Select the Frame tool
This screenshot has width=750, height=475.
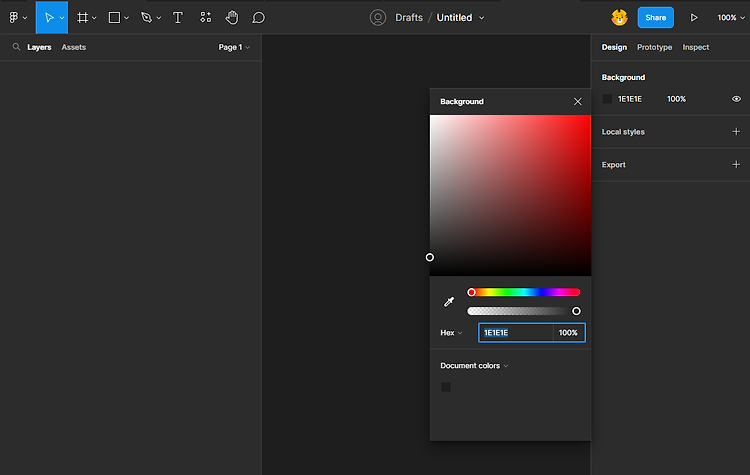pyautogui.click(x=82, y=18)
